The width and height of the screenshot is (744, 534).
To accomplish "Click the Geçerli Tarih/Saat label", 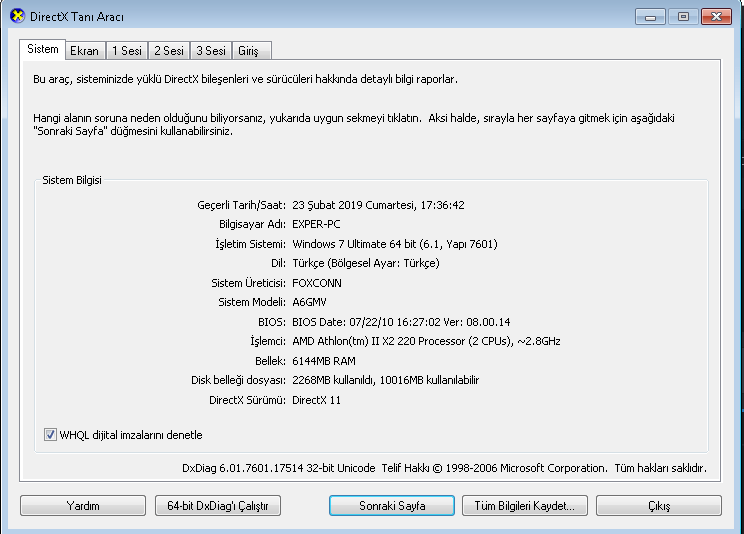I will point(241,205).
